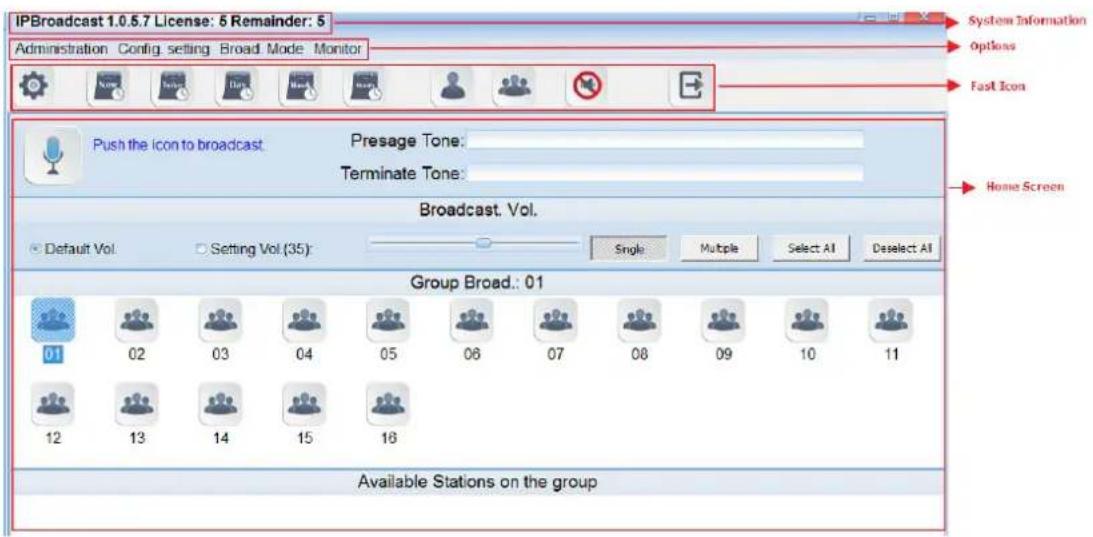Click the muted speaker toolbar icon
The height and width of the screenshot is (537, 1093).
588,87
